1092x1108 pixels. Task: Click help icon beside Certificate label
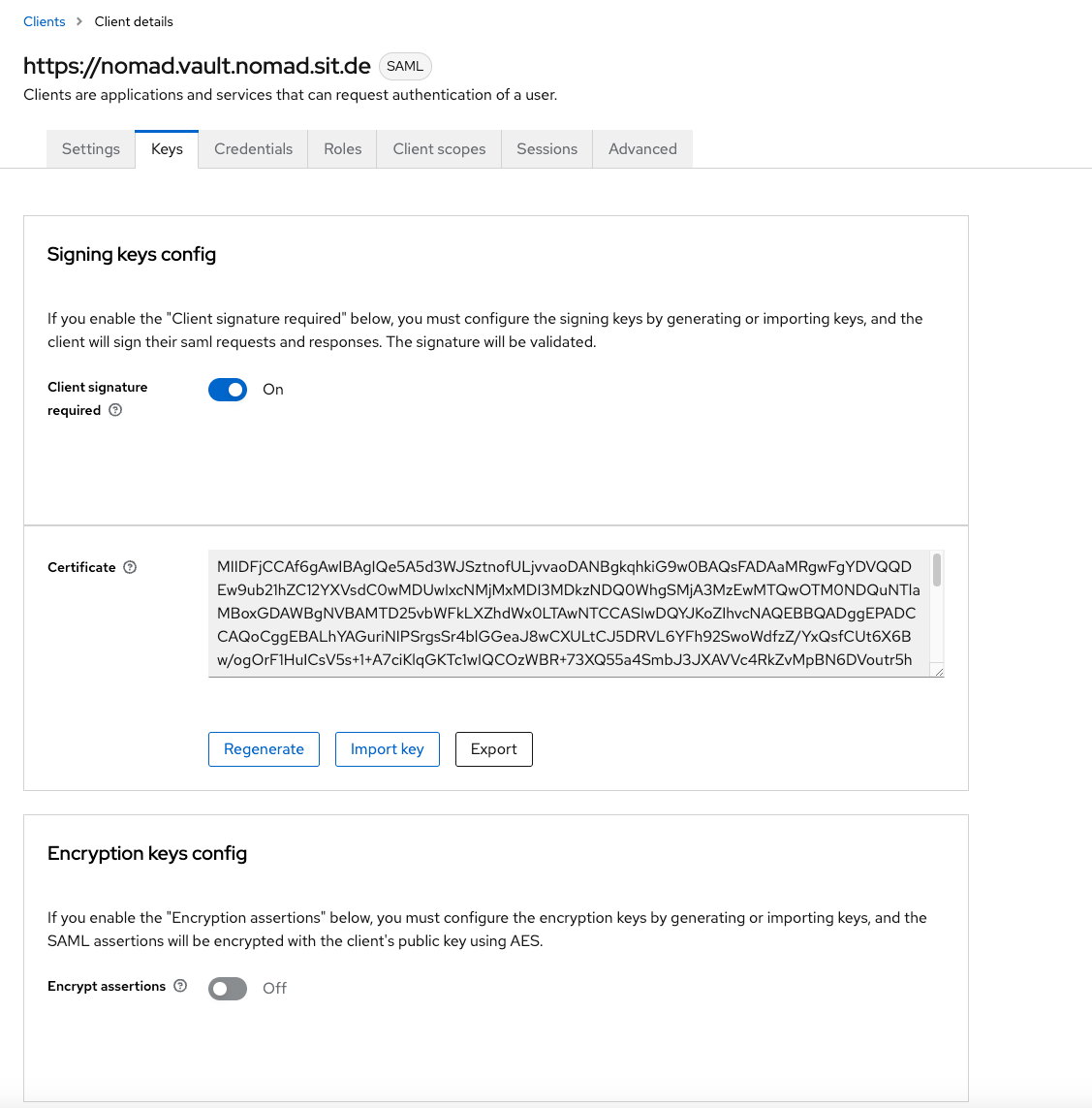coord(130,567)
